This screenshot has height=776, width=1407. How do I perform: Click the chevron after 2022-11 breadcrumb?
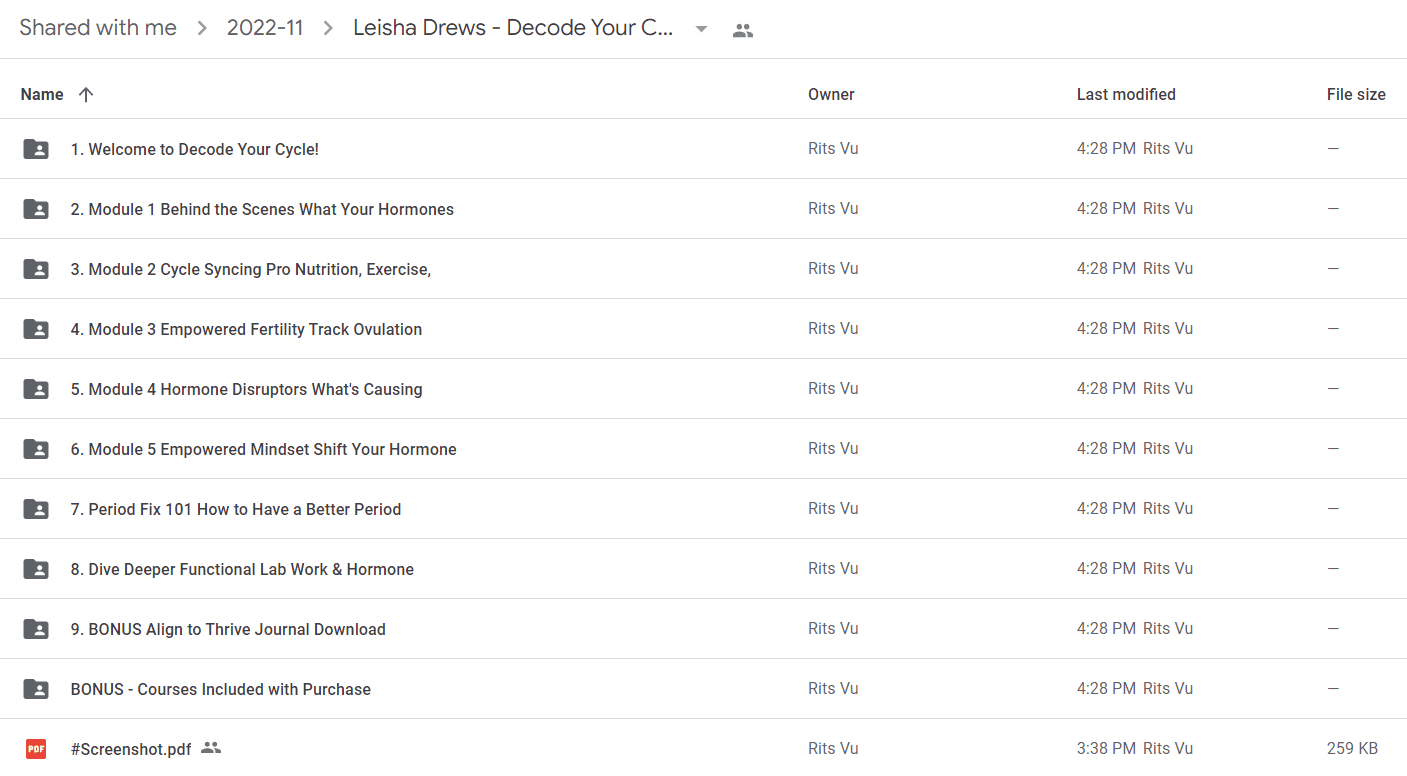coord(328,28)
